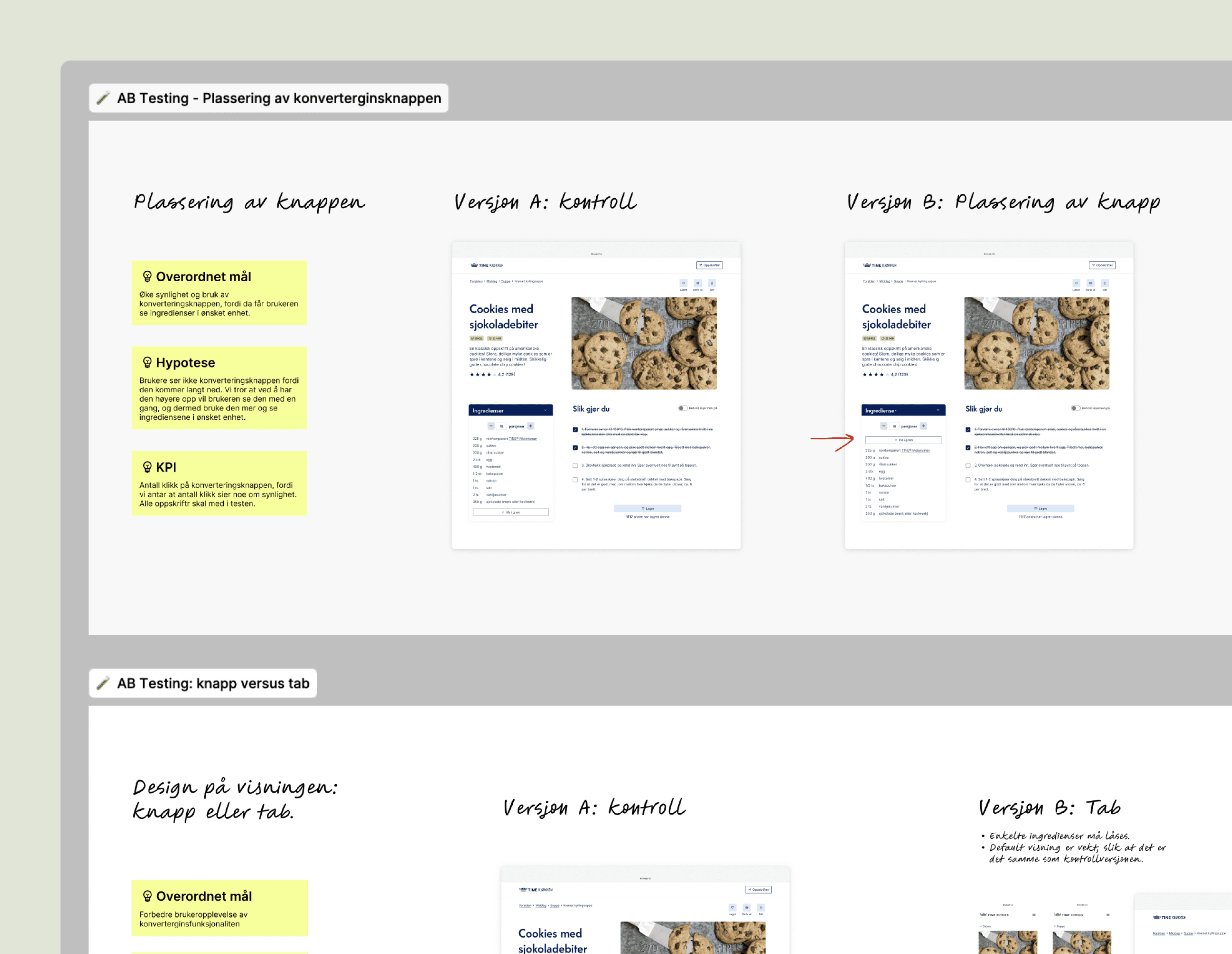The height and width of the screenshot is (954, 1232).
Task: Check step 3 checkbox in Version B: Plassering
Action: coord(968,466)
